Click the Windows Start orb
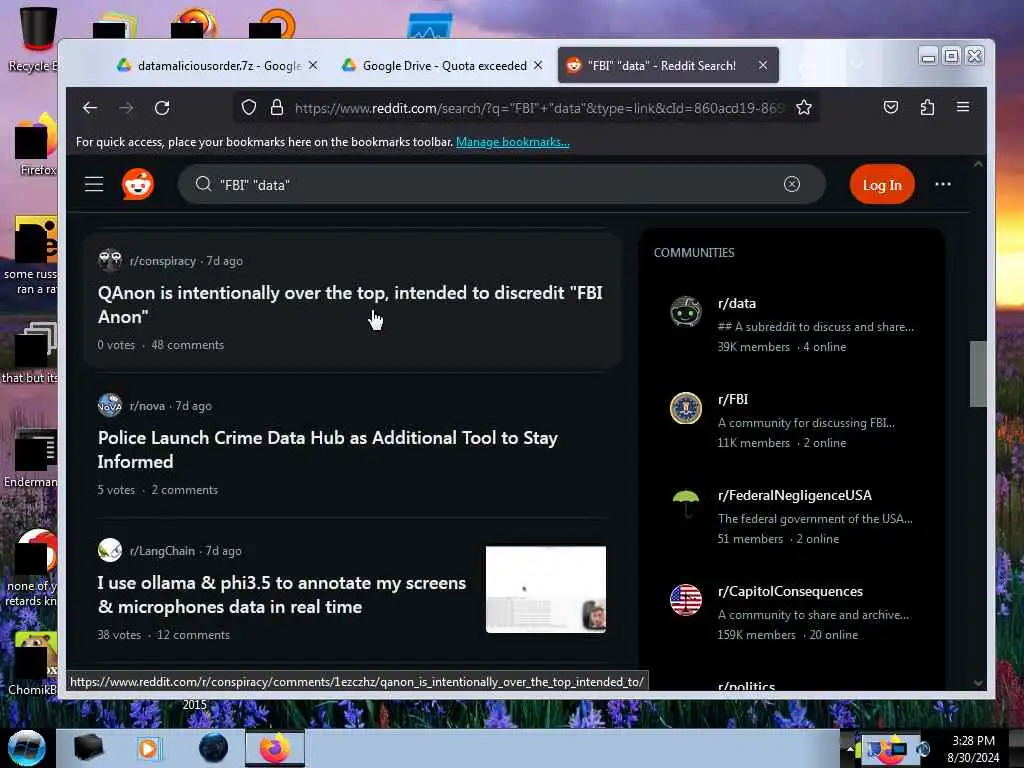This screenshot has width=1024, height=768. [27, 748]
